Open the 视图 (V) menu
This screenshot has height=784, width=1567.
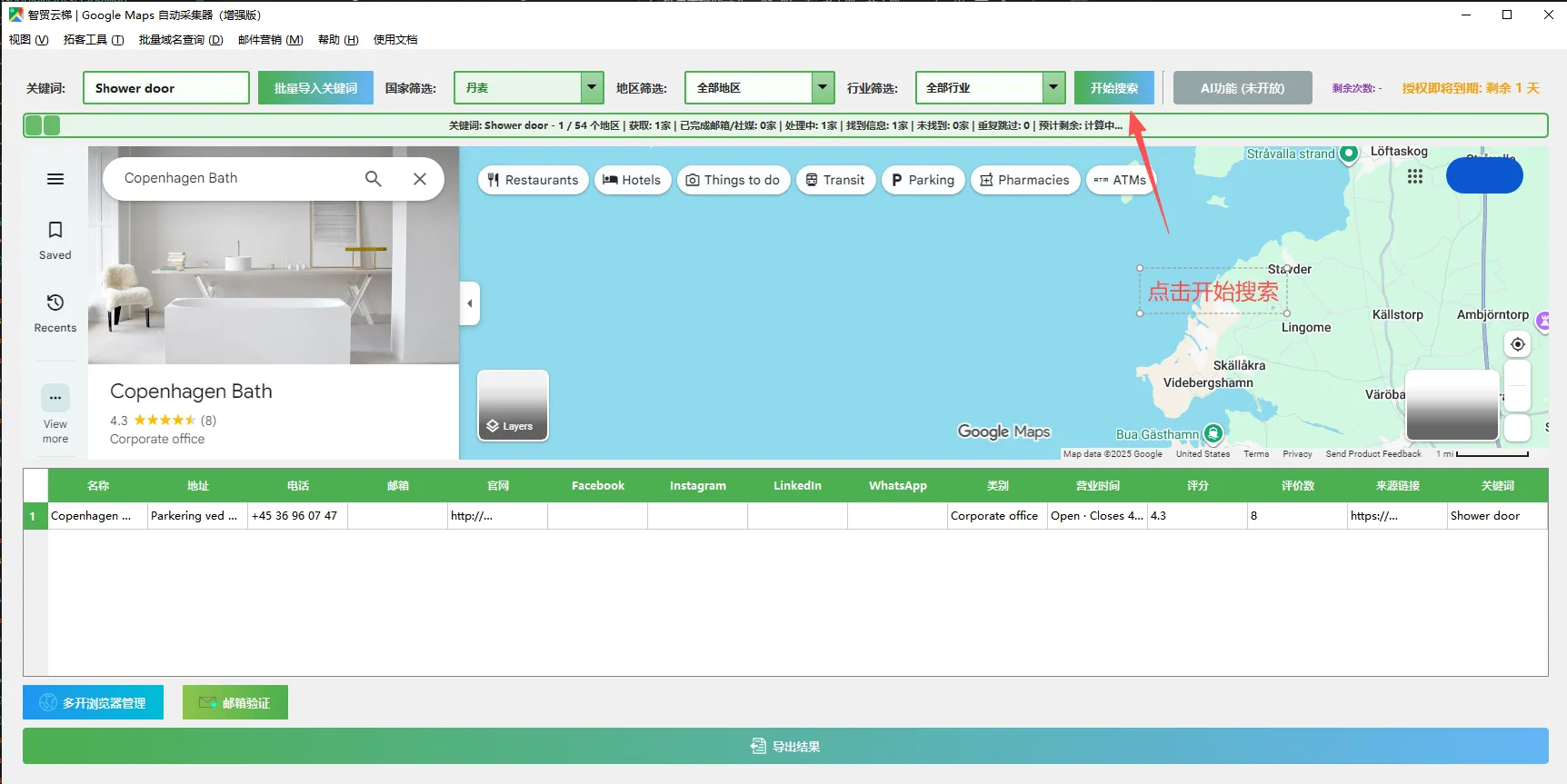pos(29,40)
